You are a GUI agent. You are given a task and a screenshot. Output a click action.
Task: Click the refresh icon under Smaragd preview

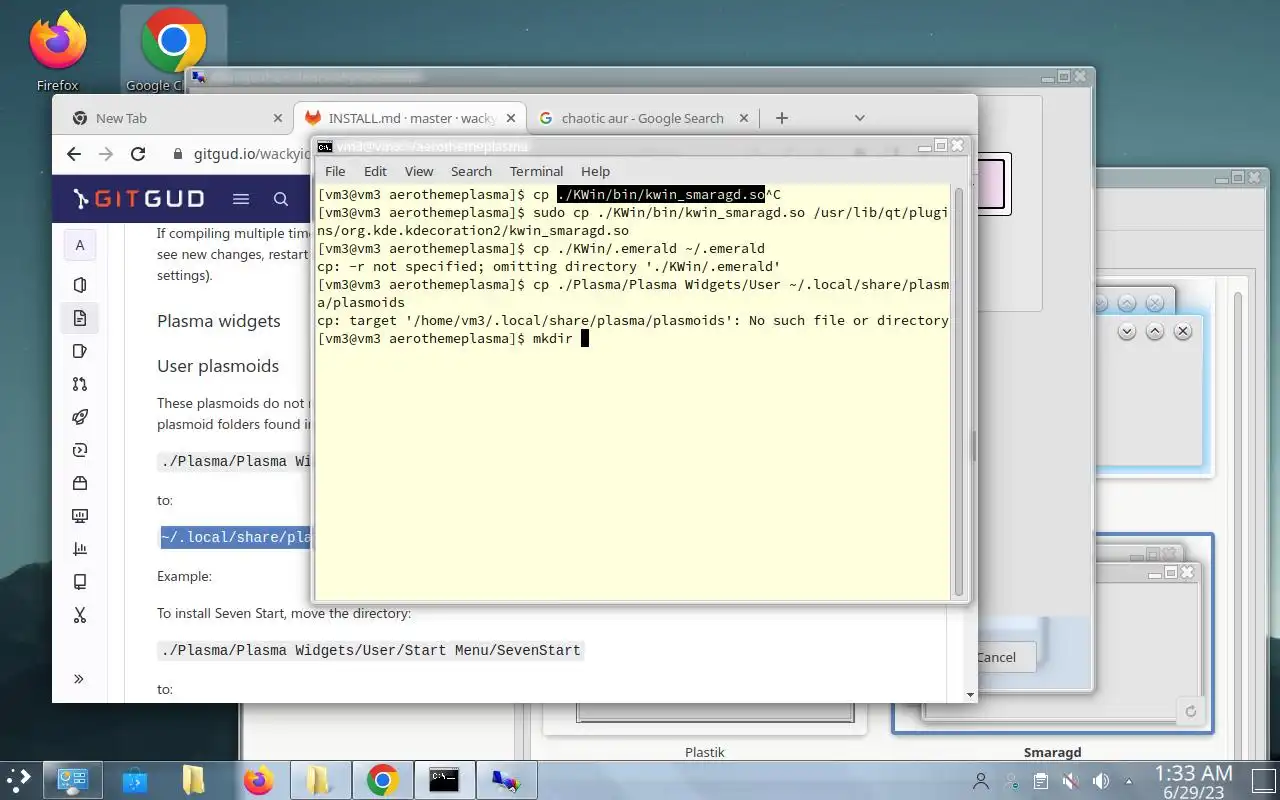pyautogui.click(x=1190, y=712)
